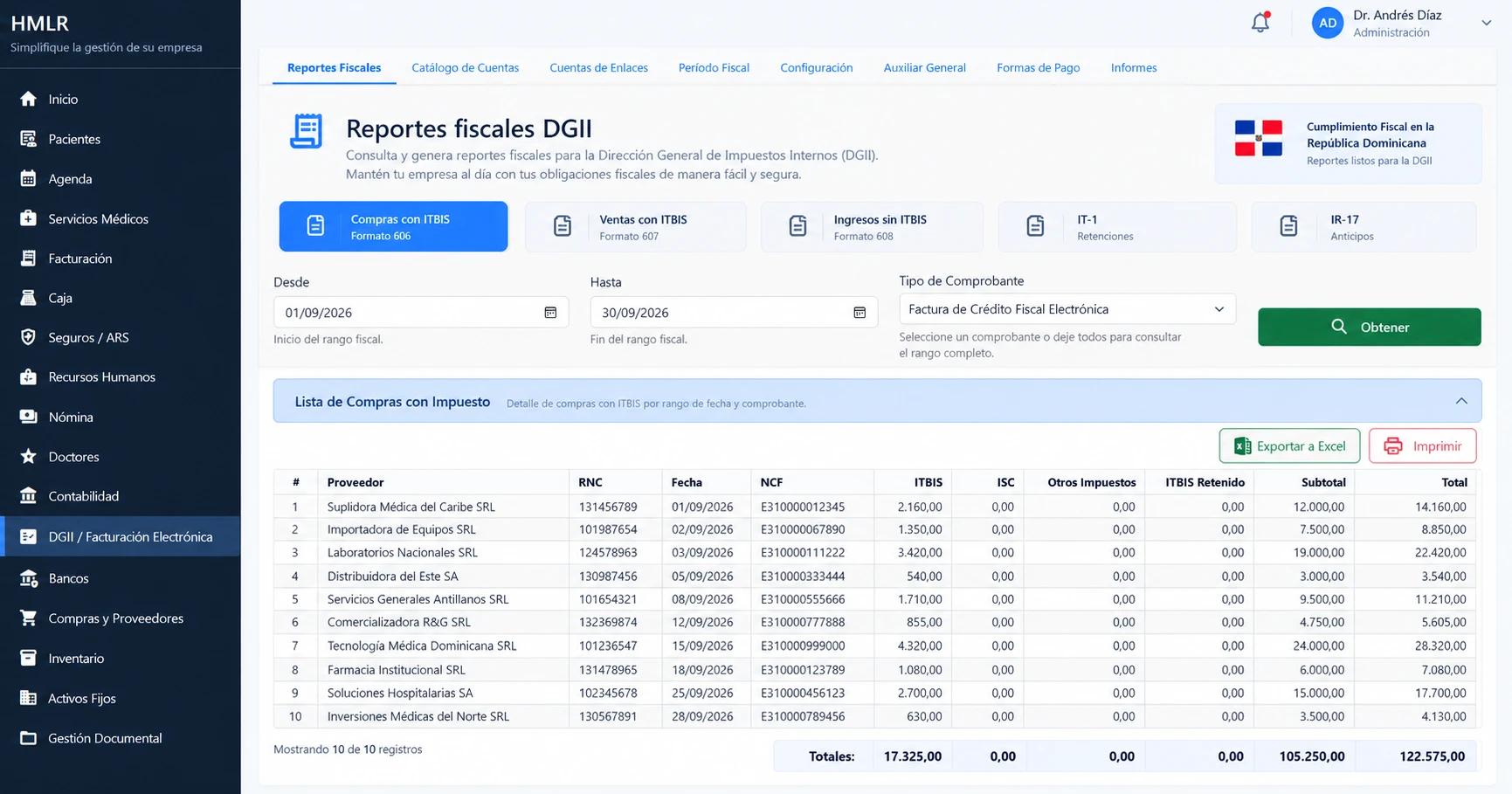Click the Desde date field 01/09/2026

tap(420, 313)
